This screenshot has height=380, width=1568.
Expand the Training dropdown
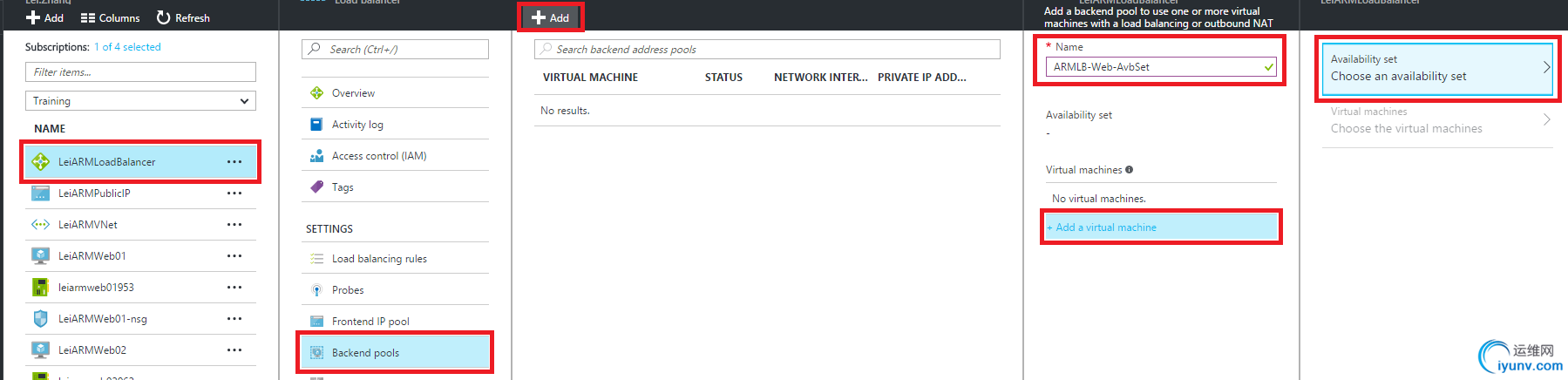[140, 101]
